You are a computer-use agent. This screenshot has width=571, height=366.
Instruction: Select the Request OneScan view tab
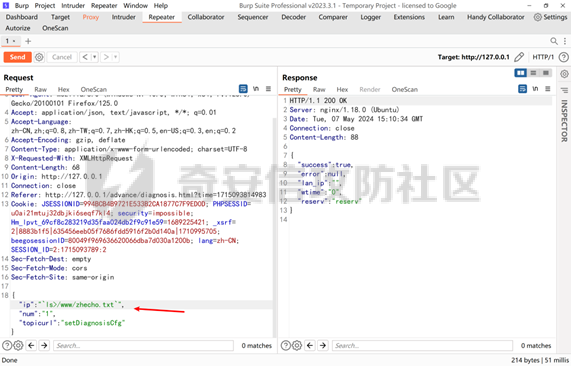point(94,90)
